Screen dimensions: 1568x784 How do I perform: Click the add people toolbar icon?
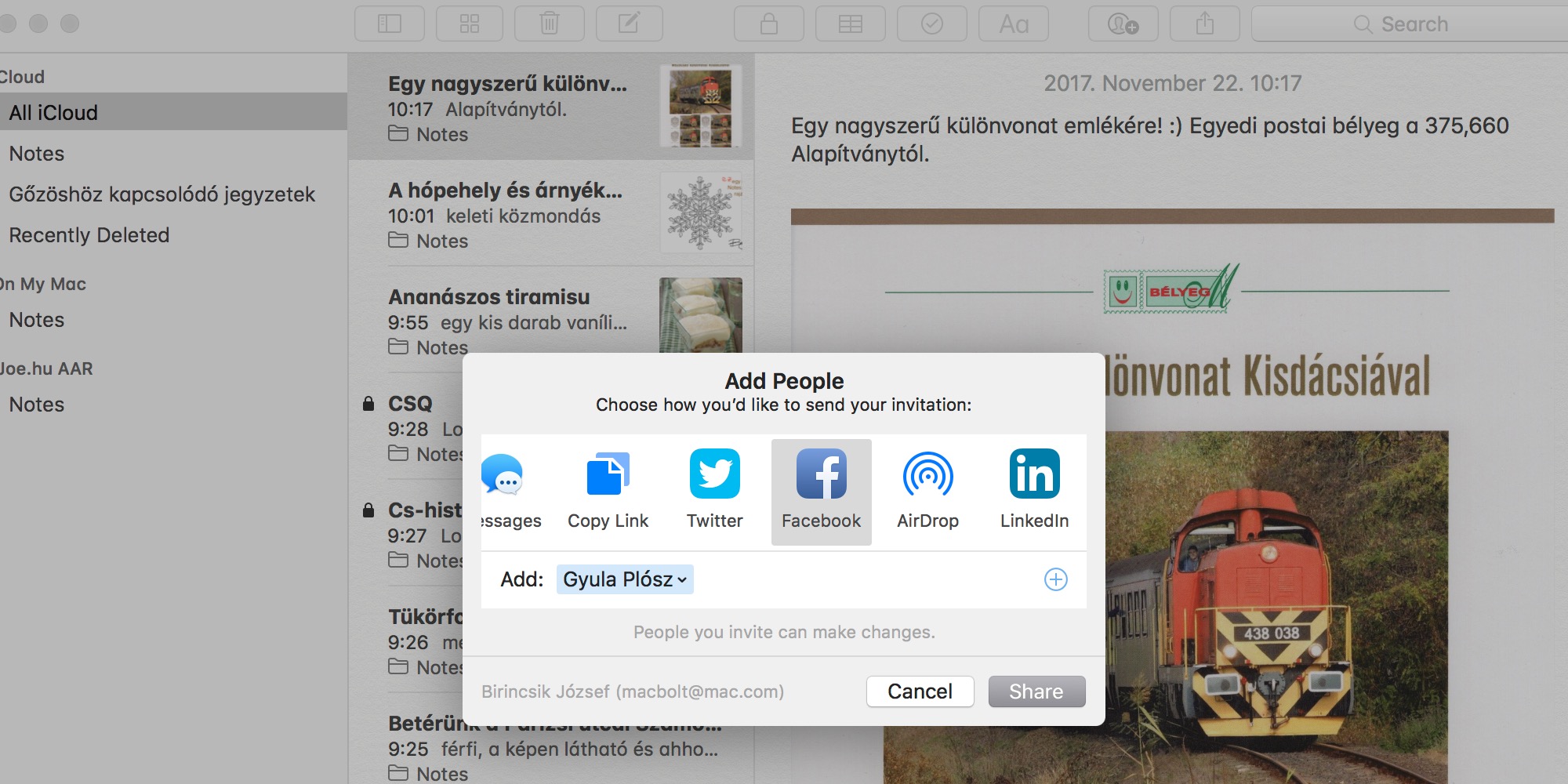coord(1123,24)
